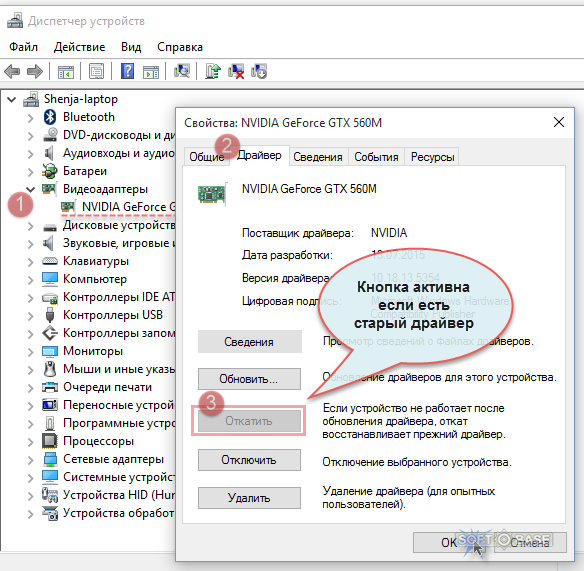This screenshot has width=584, height=571.
Task: Click the Update driver toolbar icon
Action: [213, 71]
